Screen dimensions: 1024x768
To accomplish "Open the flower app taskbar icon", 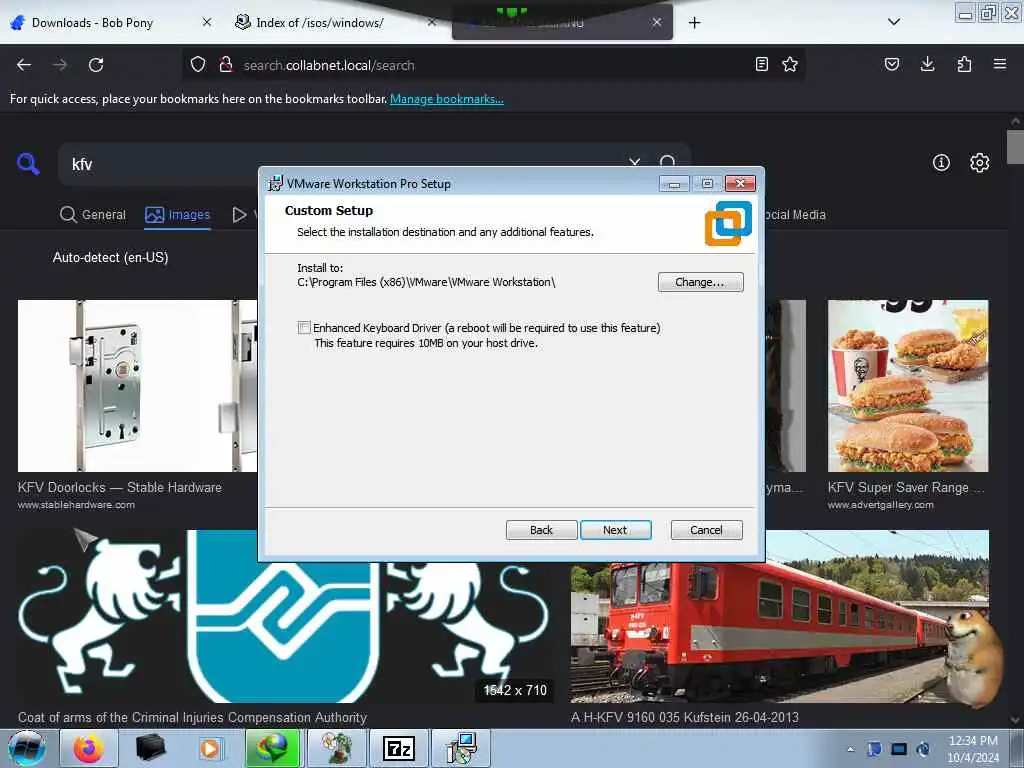I will (x=336, y=748).
